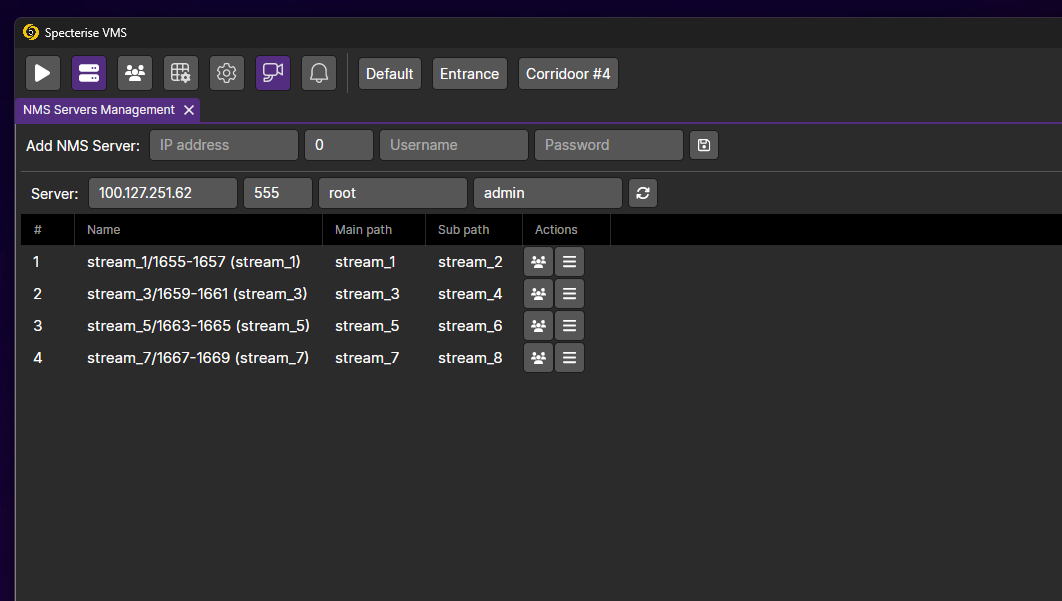Screen dimensions: 1062x601
Task: Select stream_1/1655-1657 (stream_1) name cell
Action: pos(194,262)
